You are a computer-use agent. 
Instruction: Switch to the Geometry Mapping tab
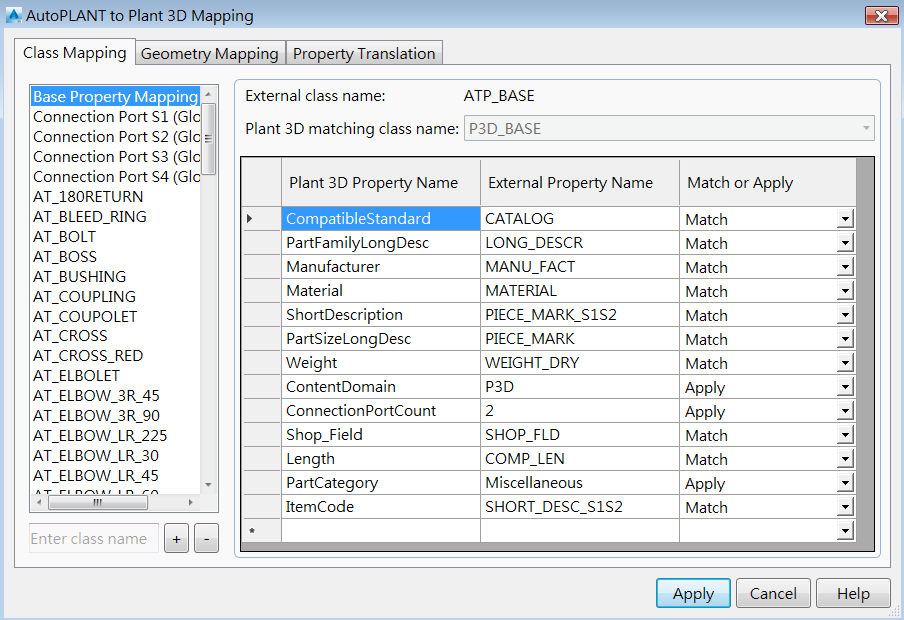(210, 53)
